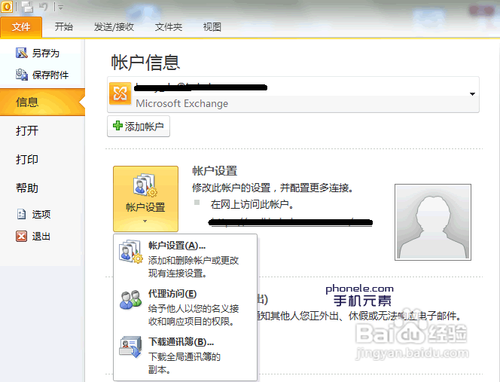Click the 另存为 save-as icon
The height and width of the screenshot is (382, 500).
click(21, 53)
